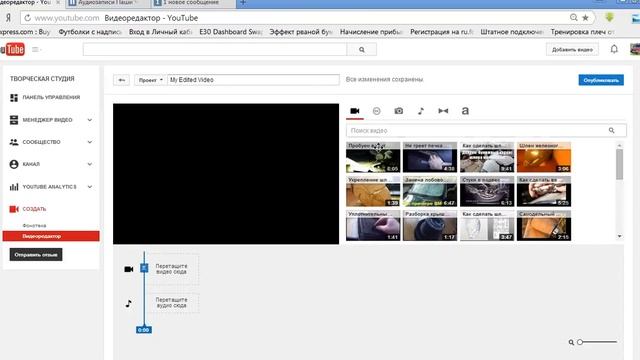This screenshot has width=640, height=360.
Task: Click the YouTube logo
Action: point(13,49)
